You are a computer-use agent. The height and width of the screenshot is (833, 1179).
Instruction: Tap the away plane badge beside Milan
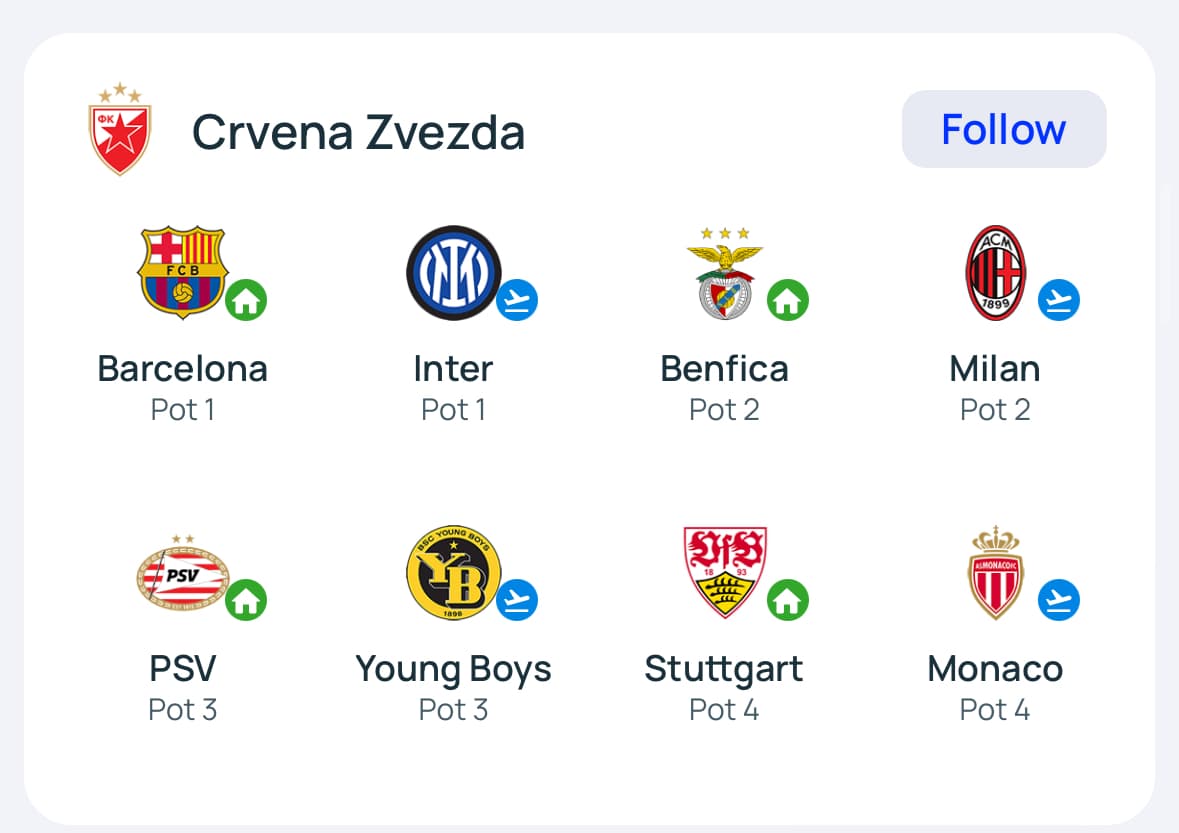[1059, 300]
